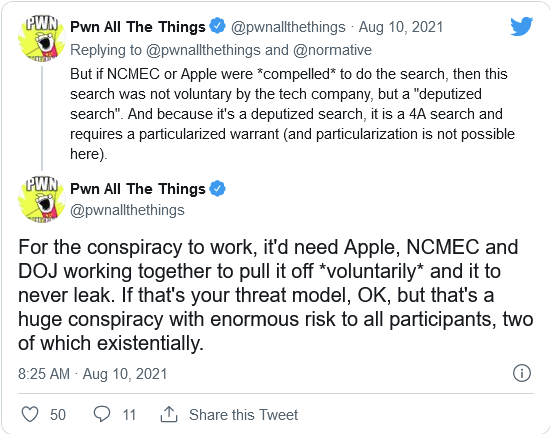Click the 50 likes count

58,415
